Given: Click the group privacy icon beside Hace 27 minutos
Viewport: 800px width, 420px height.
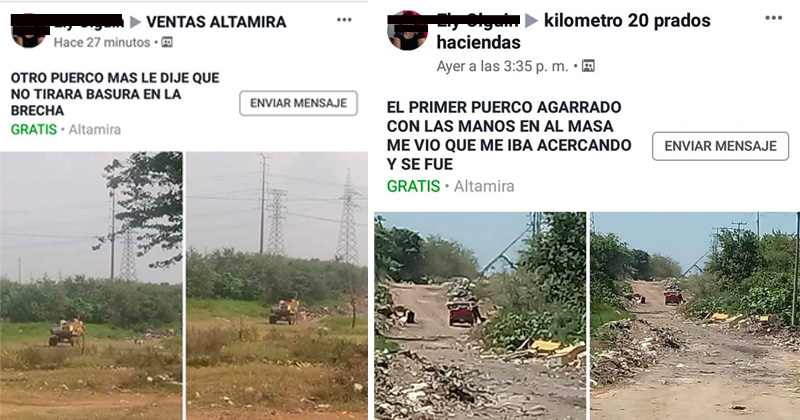Looking at the screenshot, I should (167, 42).
